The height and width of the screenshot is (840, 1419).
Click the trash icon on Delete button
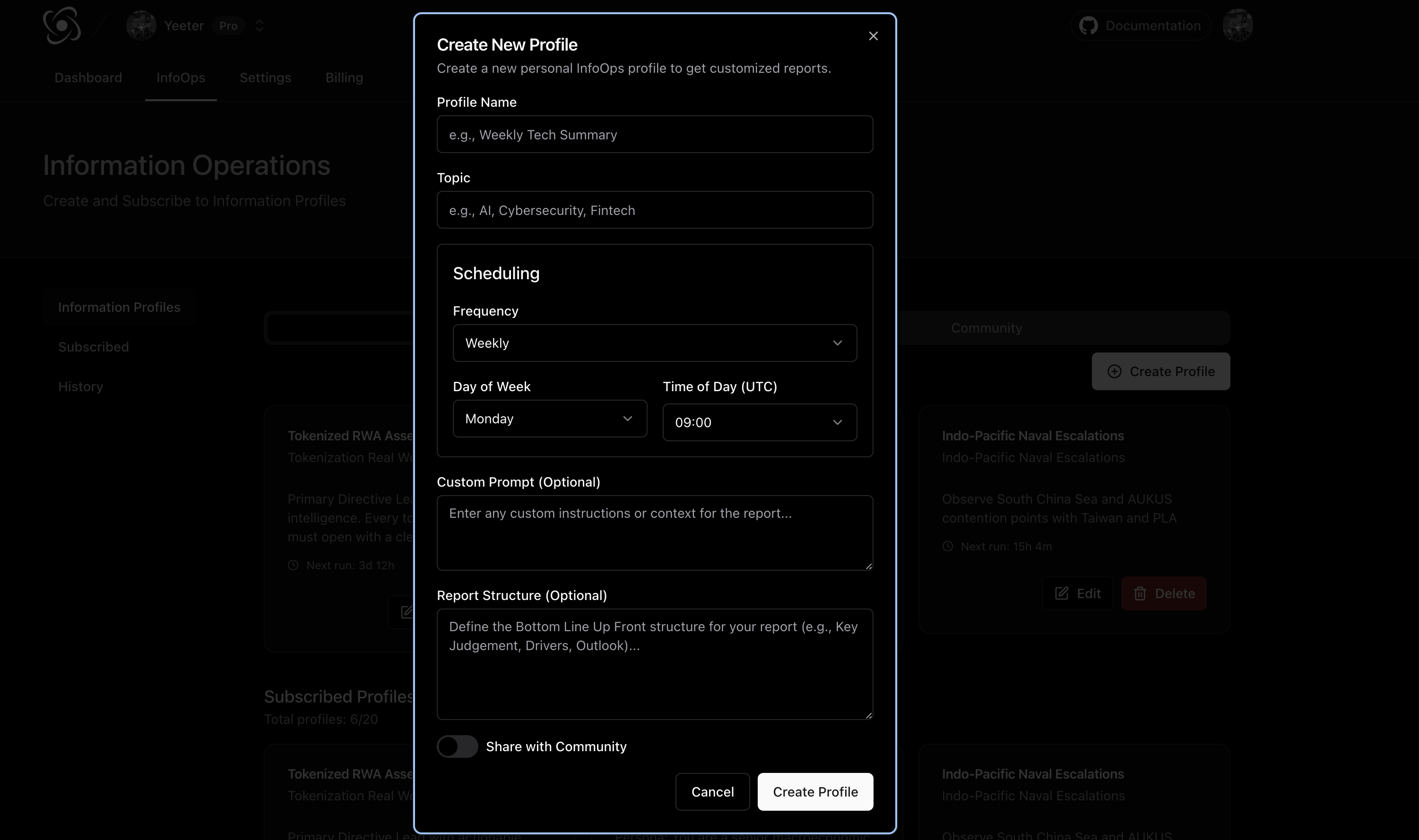click(1140, 593)
